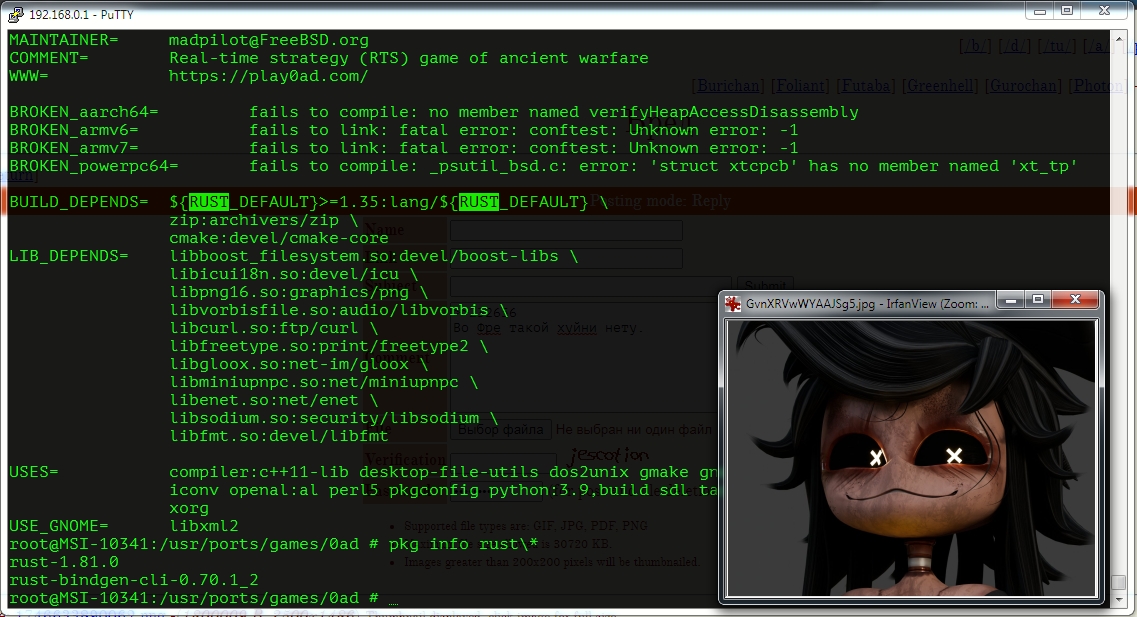Click the highlighted 'RUST' following 'lang/${'

click(x=479, y=202)
